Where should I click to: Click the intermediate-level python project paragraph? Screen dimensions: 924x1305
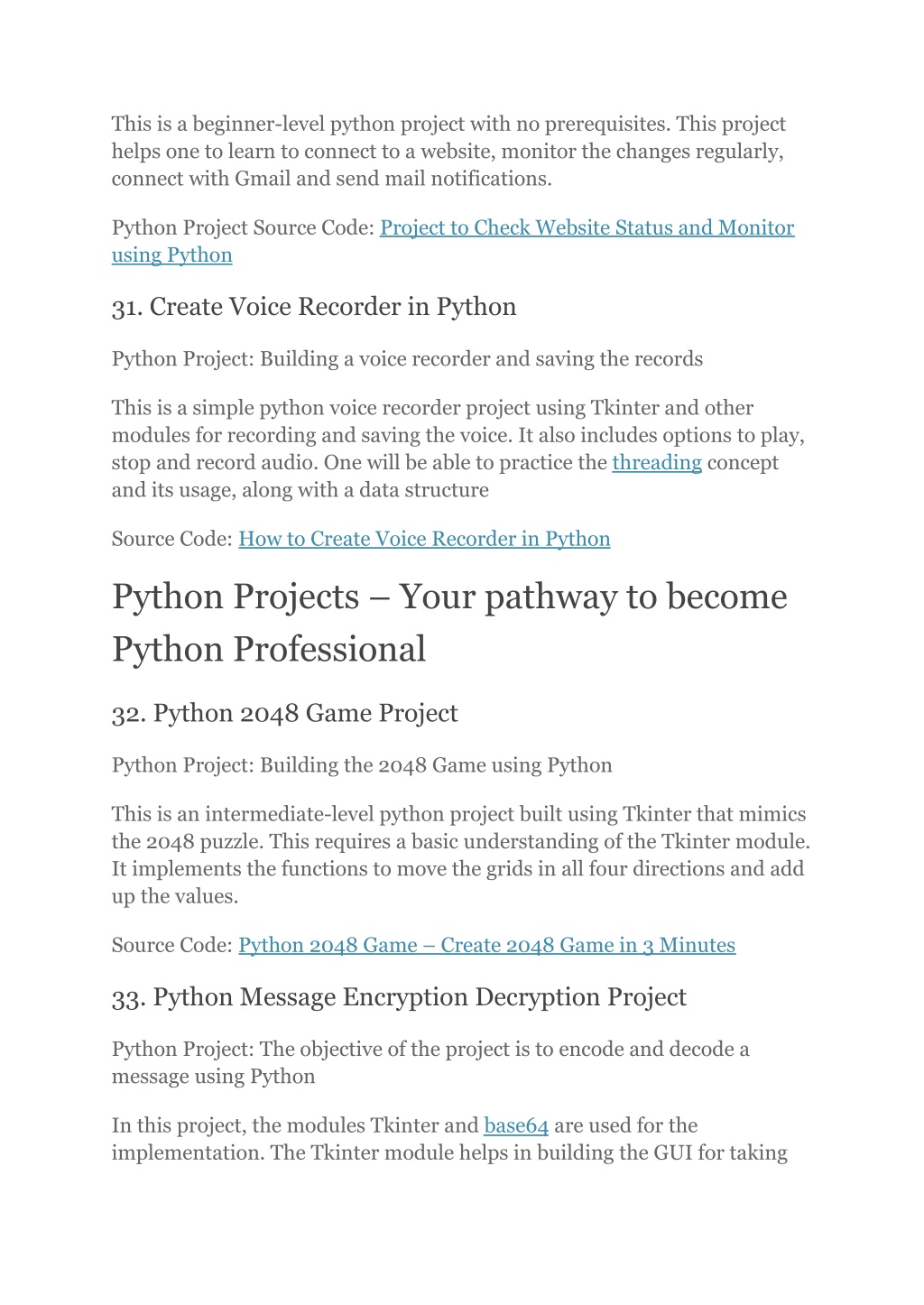coord(461,855)
